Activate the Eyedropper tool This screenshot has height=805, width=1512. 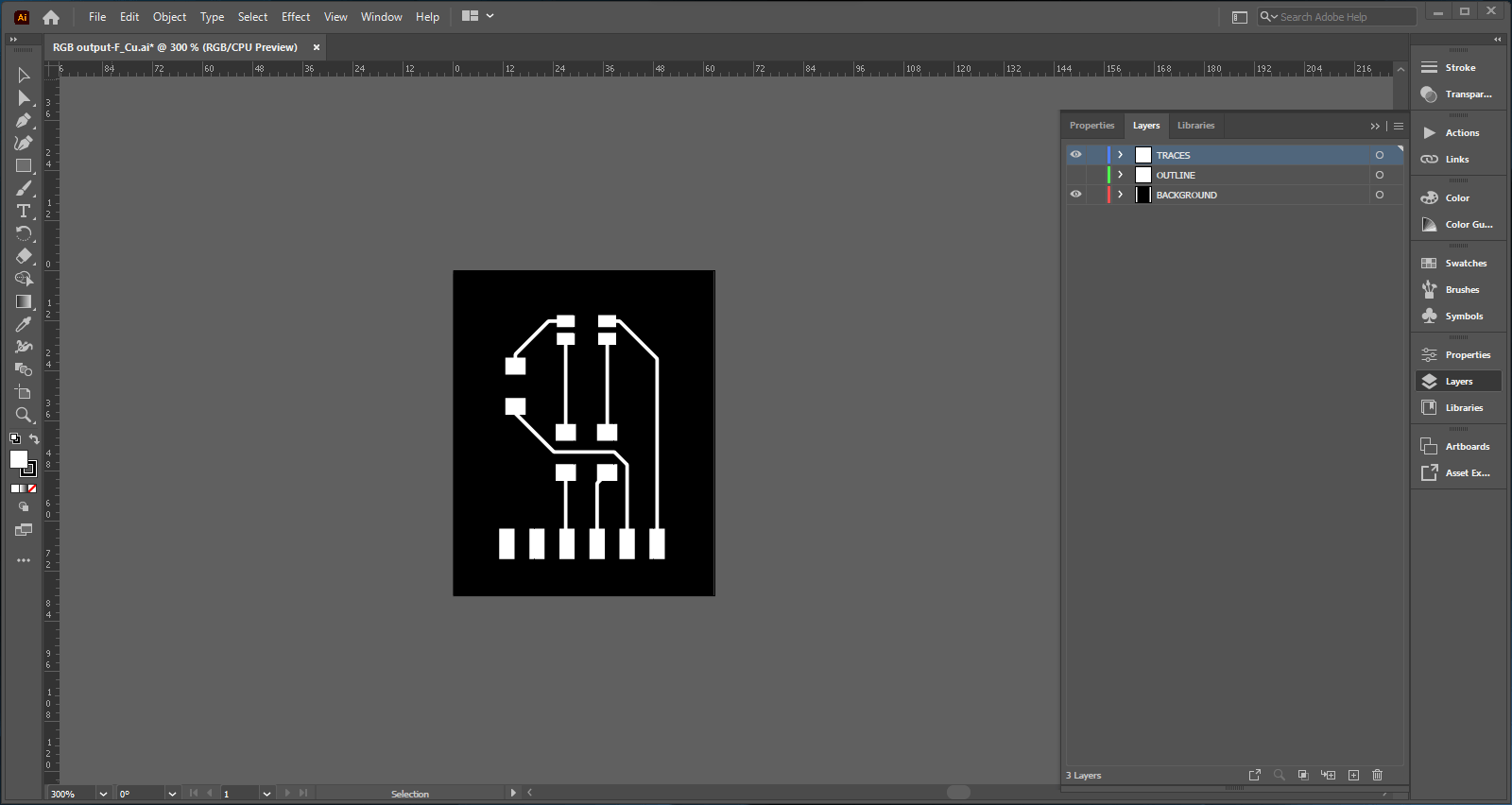(24, 324)
